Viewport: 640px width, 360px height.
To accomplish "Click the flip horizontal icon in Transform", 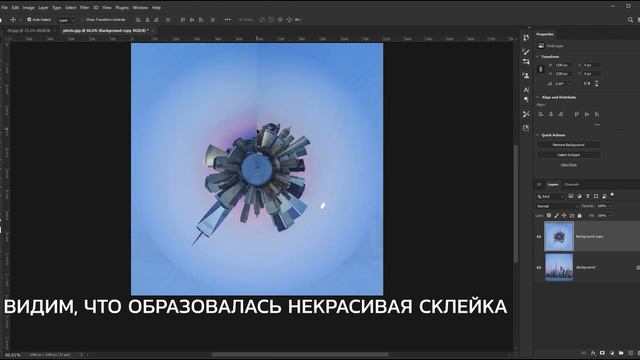I will click(x=587, y=84).
